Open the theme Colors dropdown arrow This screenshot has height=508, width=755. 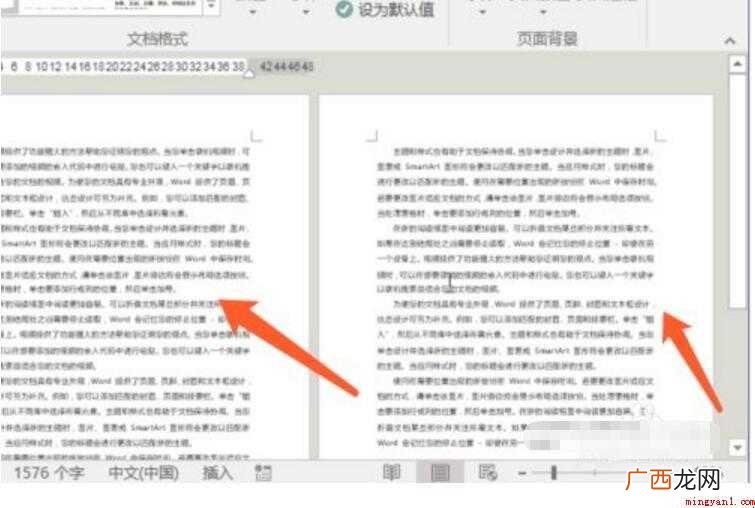point(253,12)
